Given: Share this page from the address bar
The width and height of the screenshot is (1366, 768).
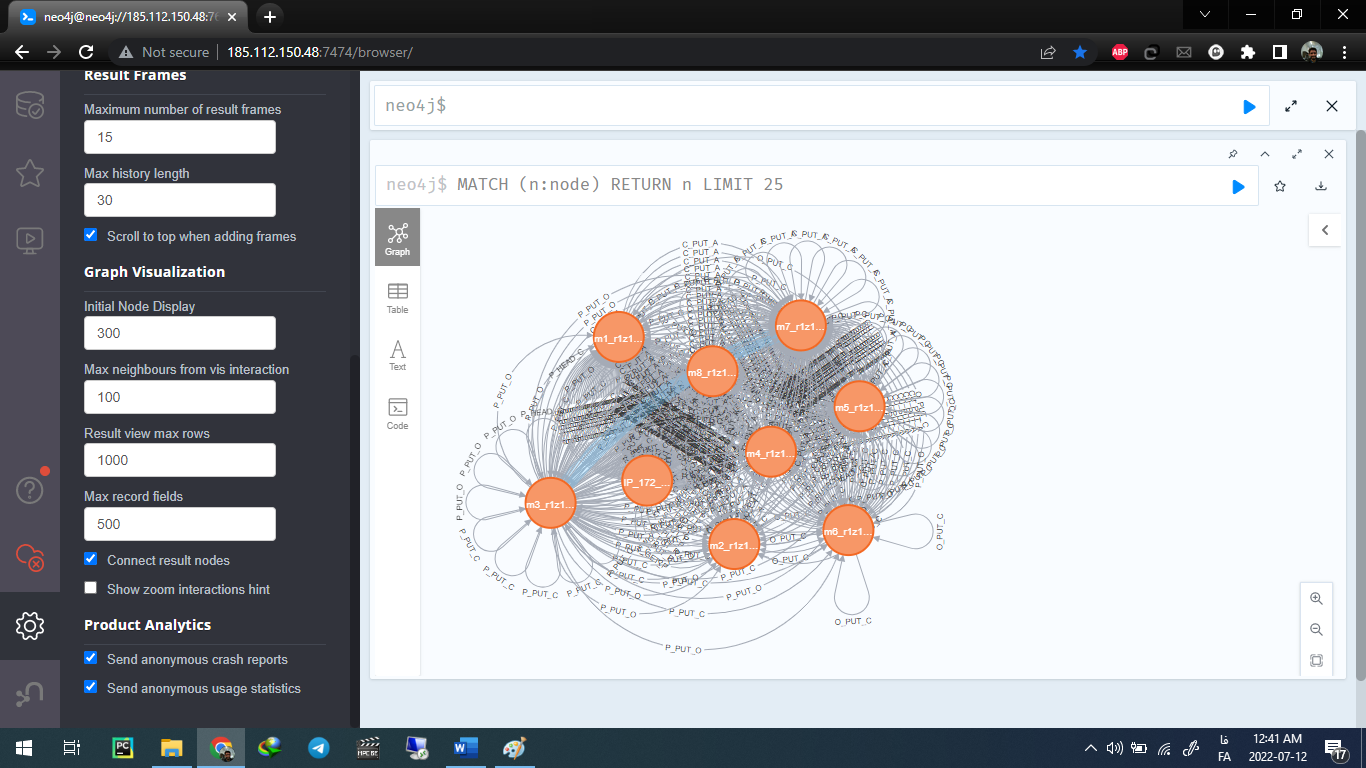Looking at the screenshot, I should (1048, 52).
